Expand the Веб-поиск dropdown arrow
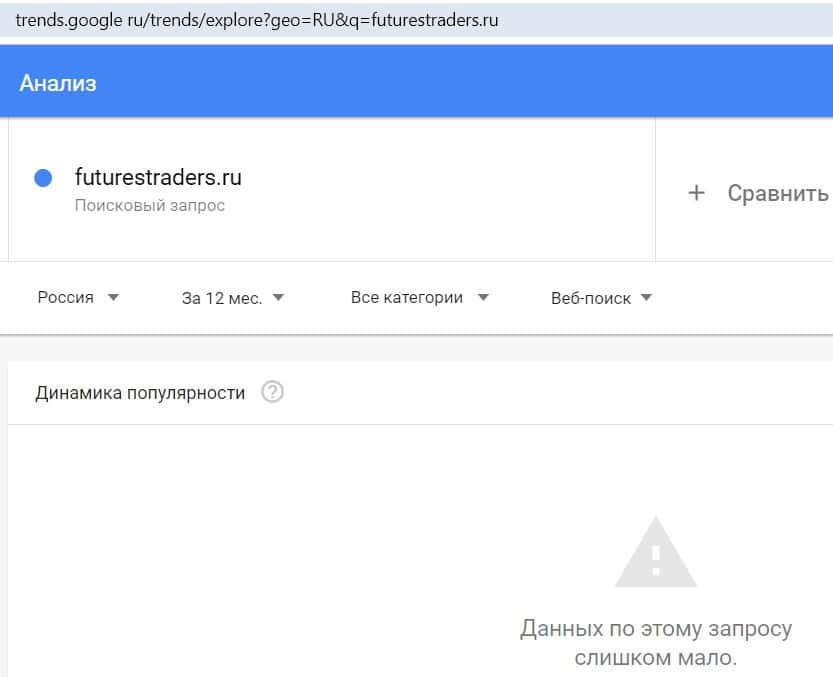Image resolution: width=833 pixels, height=677 pixels. tap(646, 297)
